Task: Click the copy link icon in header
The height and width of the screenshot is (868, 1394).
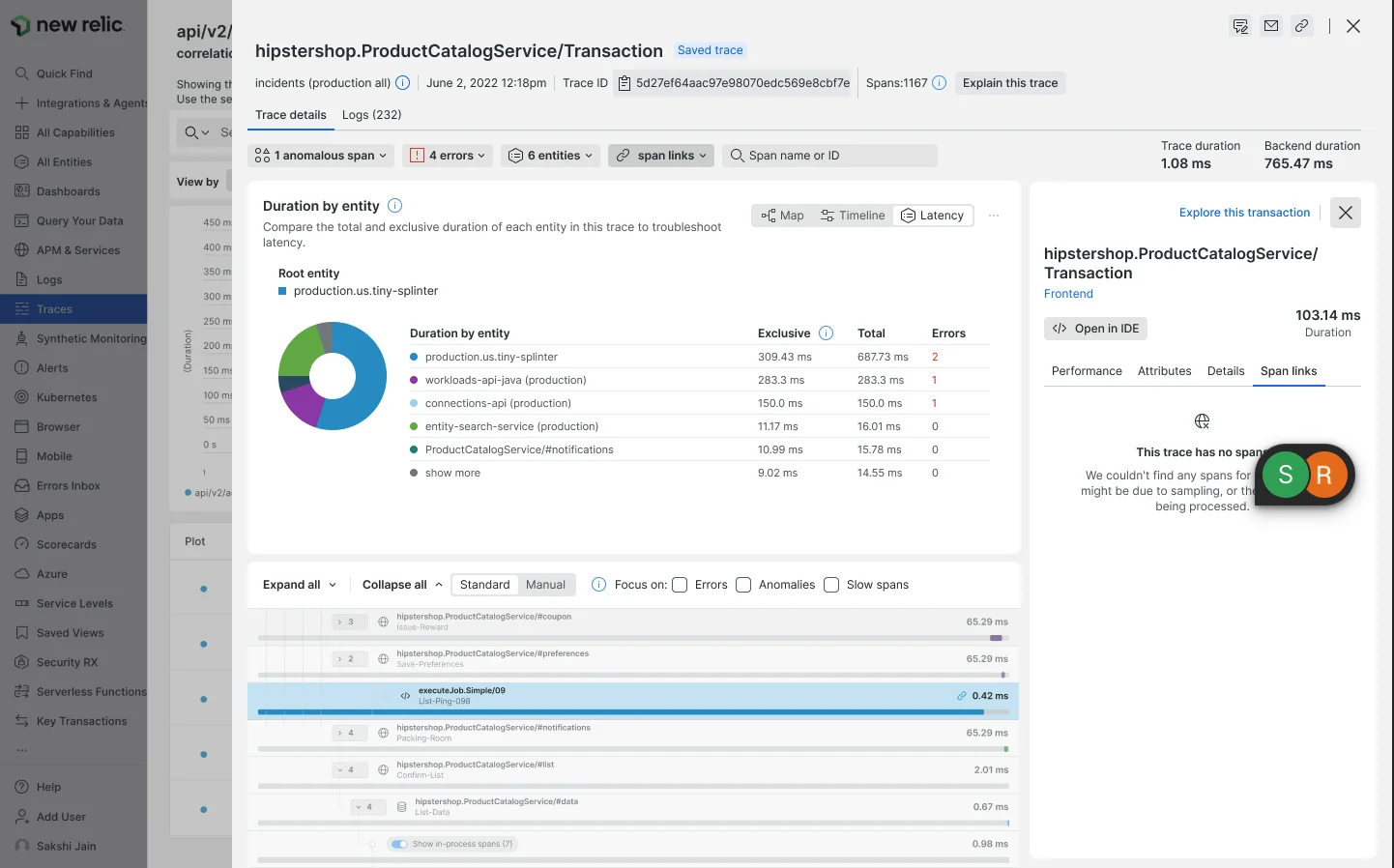Action: [1302, 26]
